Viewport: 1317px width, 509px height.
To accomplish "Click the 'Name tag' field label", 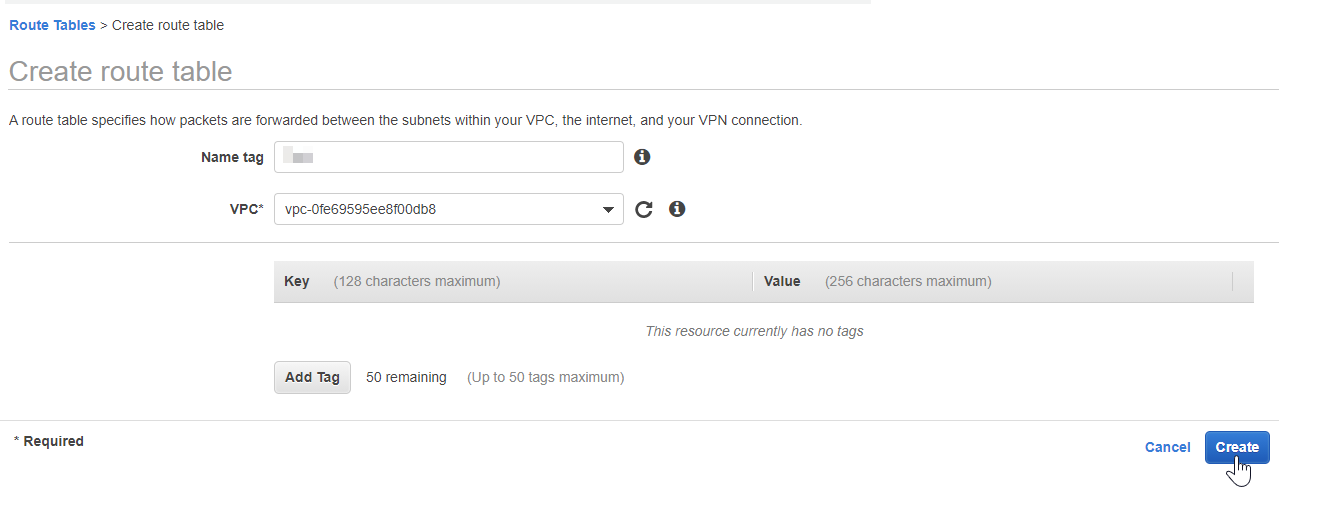I will pyautogui.click(x=232, y=157).
